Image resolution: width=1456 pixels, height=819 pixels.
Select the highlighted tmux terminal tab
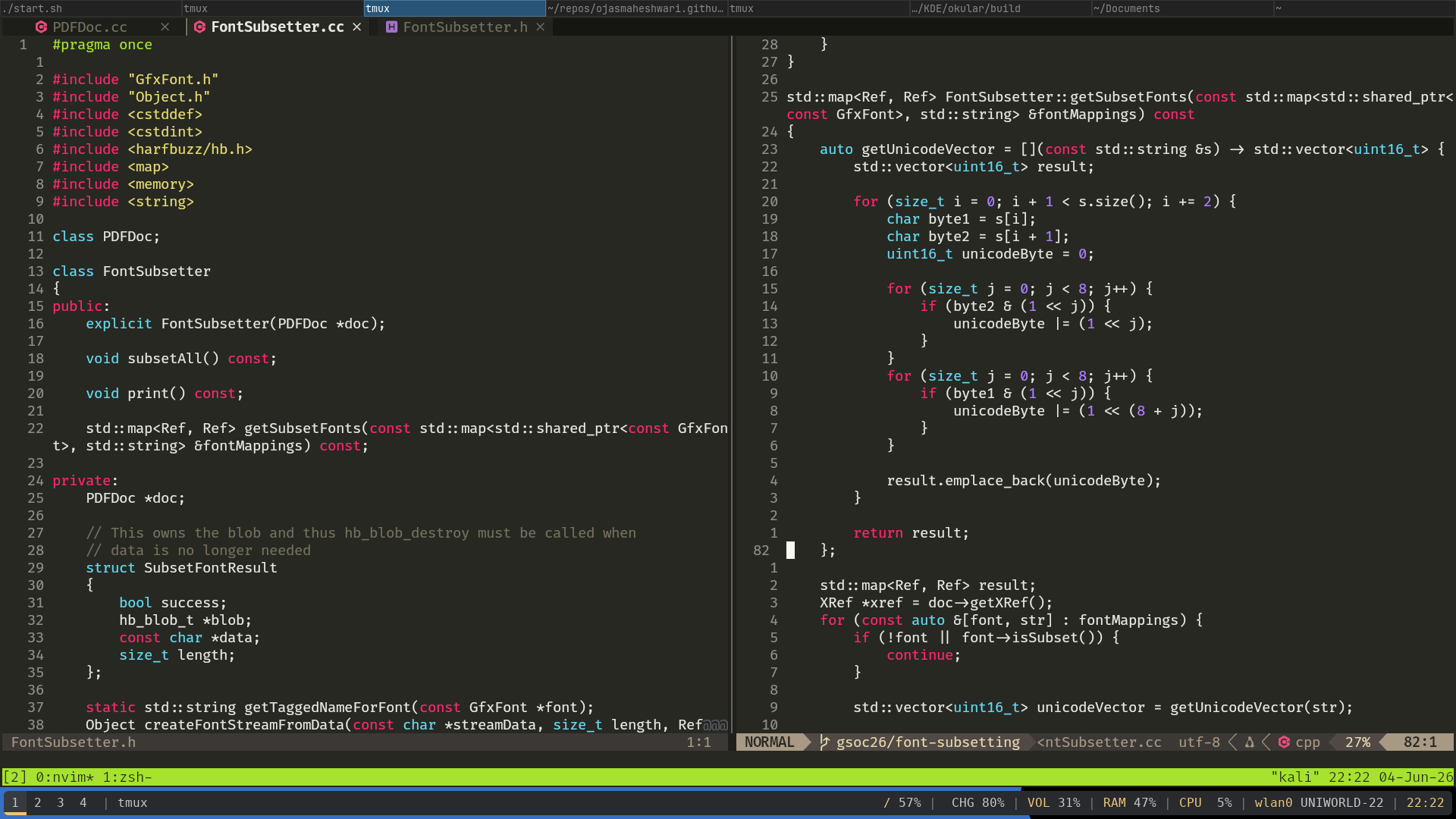(x=454, y=8)
